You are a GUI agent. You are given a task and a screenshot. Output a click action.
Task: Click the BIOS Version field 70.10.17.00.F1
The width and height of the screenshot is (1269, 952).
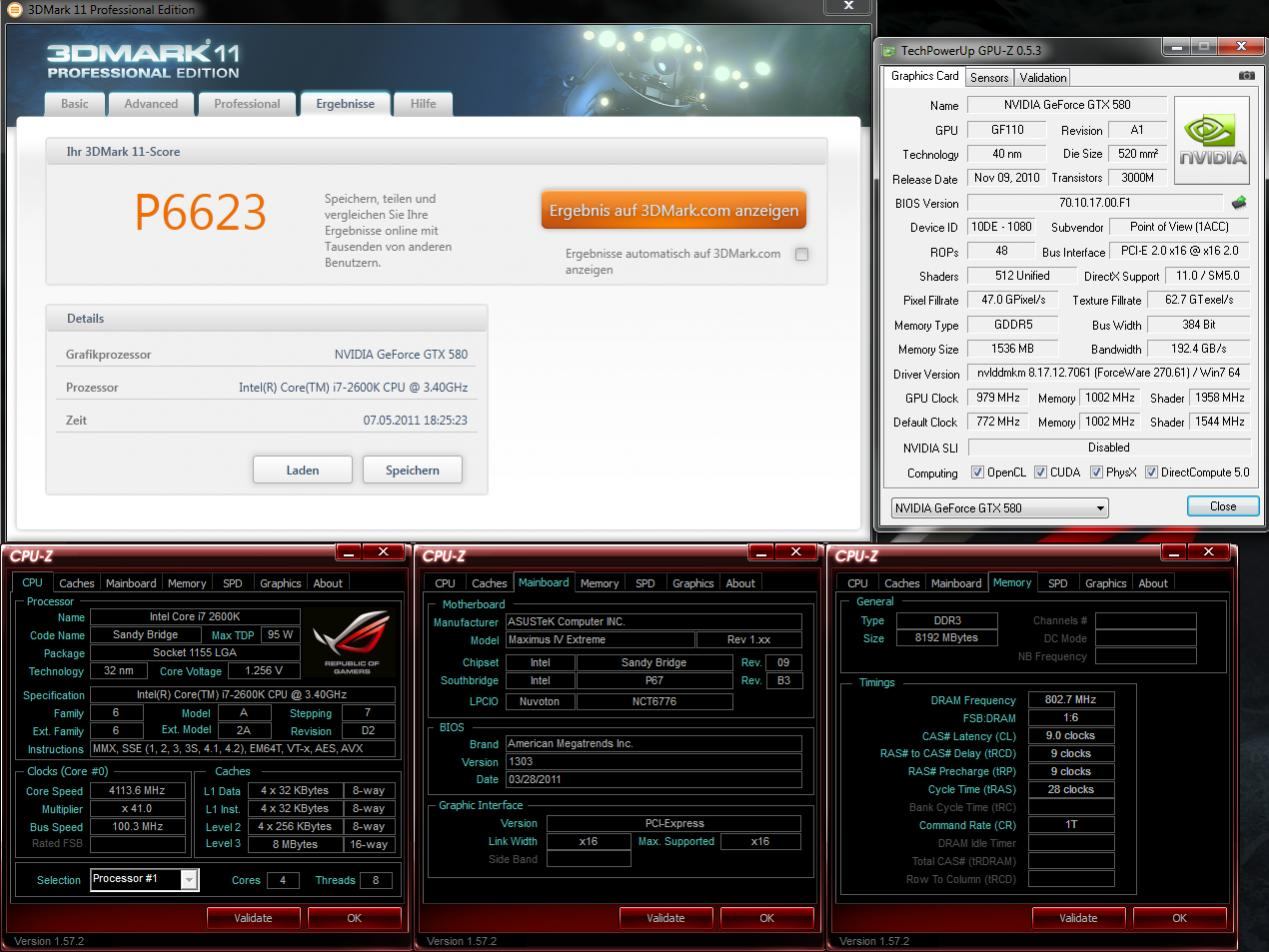[1094, 203]
